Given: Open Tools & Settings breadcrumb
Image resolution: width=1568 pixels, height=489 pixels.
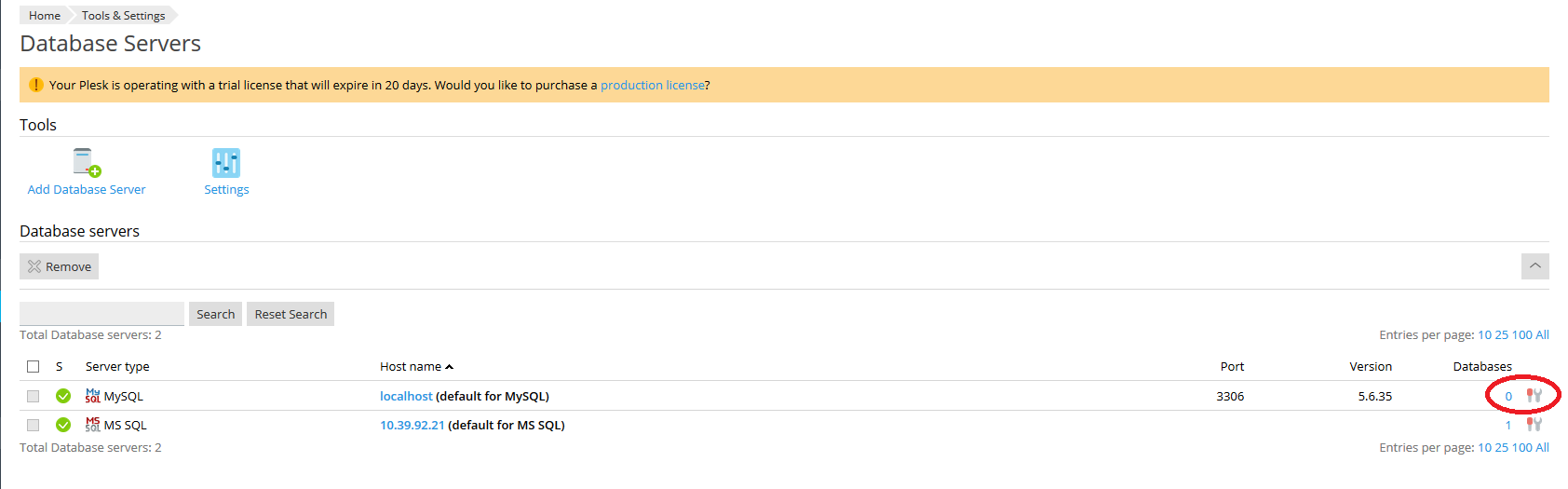Looking at the screenshot, I should pyautogui.click(x=123, y=15).
